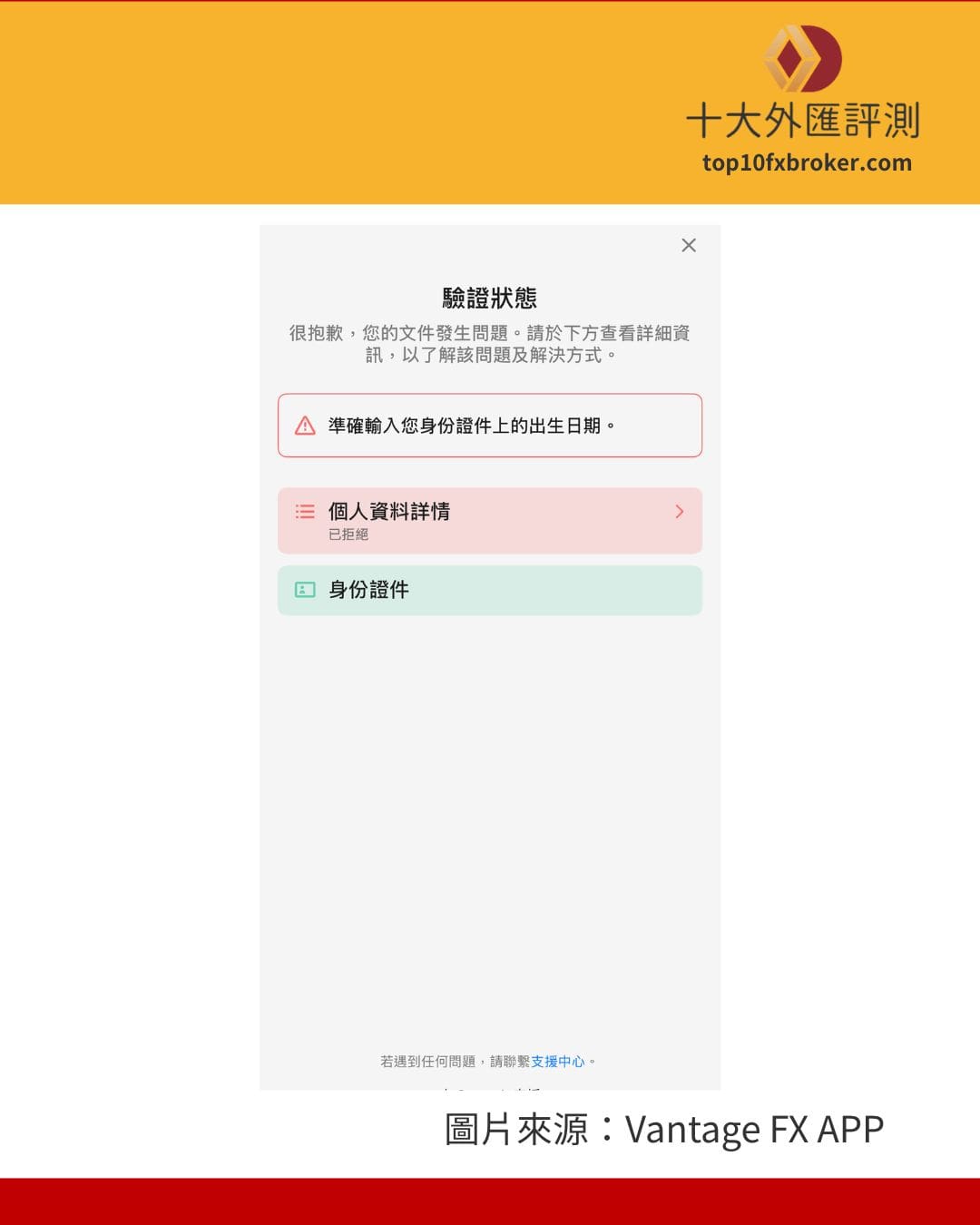The height and width of the screenshot is (1225, 980).
Task: Click the red-bordered alert box
Action: 490,425
